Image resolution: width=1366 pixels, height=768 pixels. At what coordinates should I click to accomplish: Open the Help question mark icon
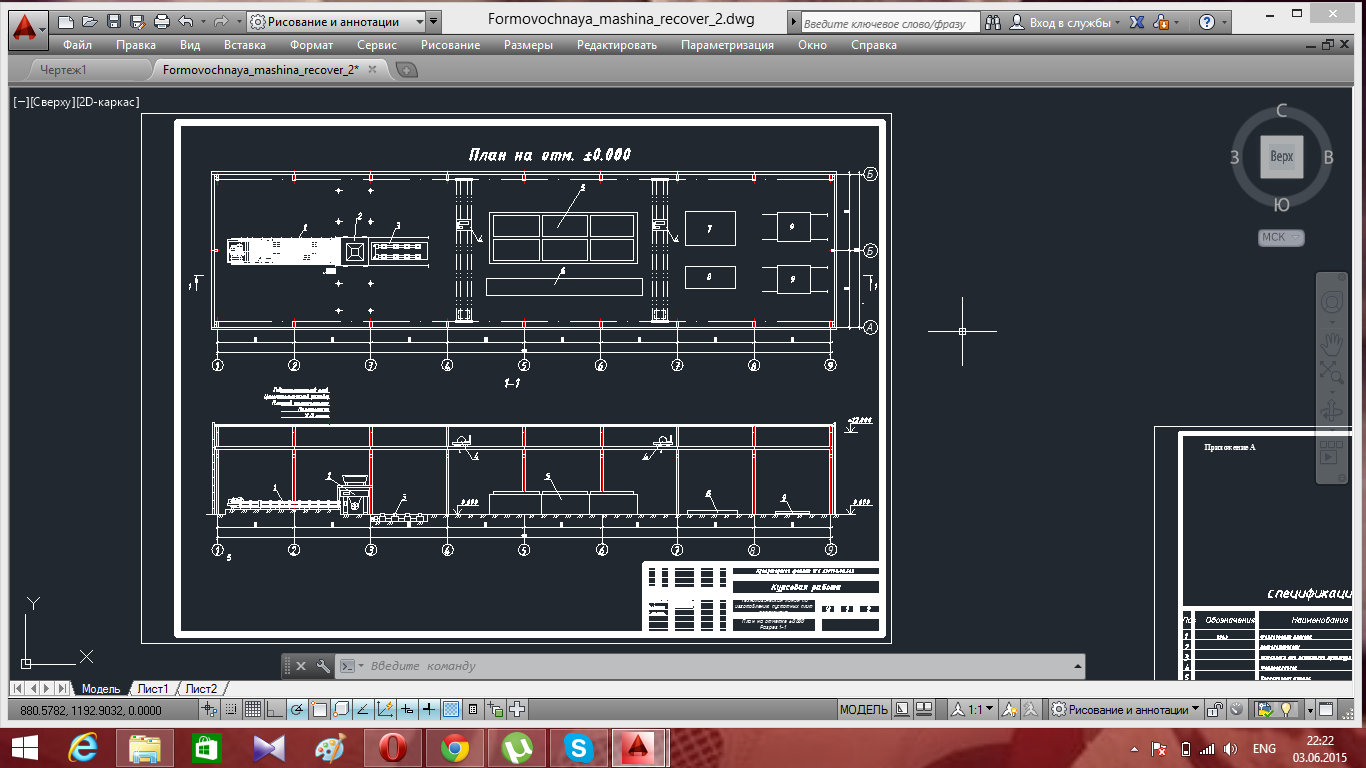tap(1207, 21)
